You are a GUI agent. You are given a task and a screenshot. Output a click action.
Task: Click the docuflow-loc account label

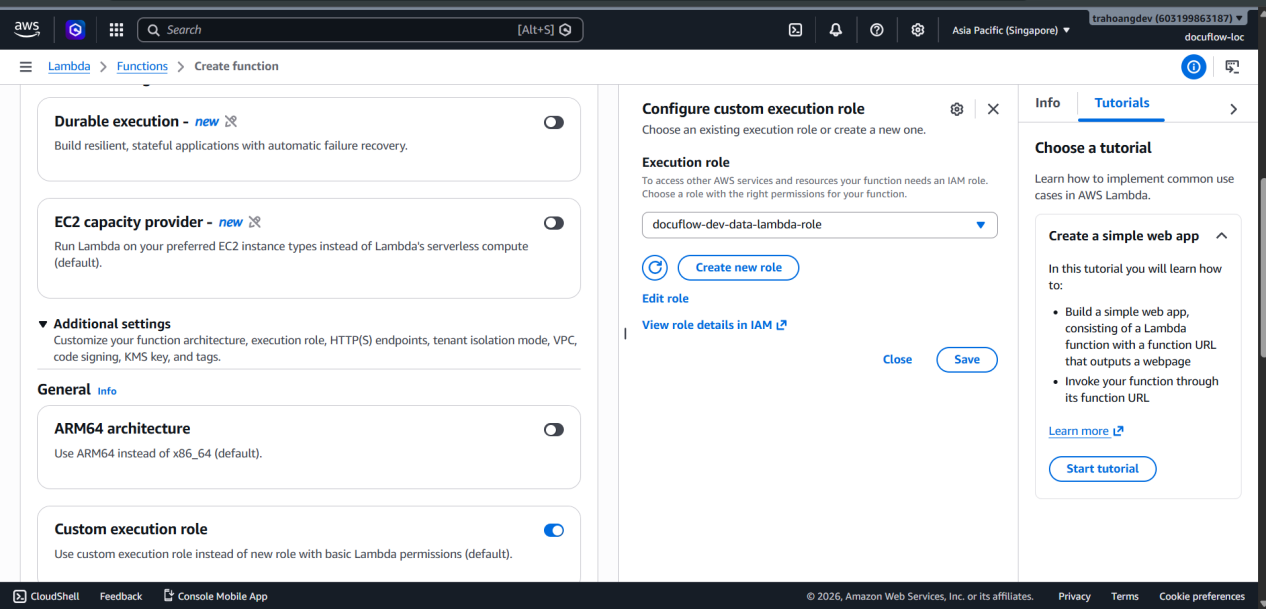coord(1212,37)
